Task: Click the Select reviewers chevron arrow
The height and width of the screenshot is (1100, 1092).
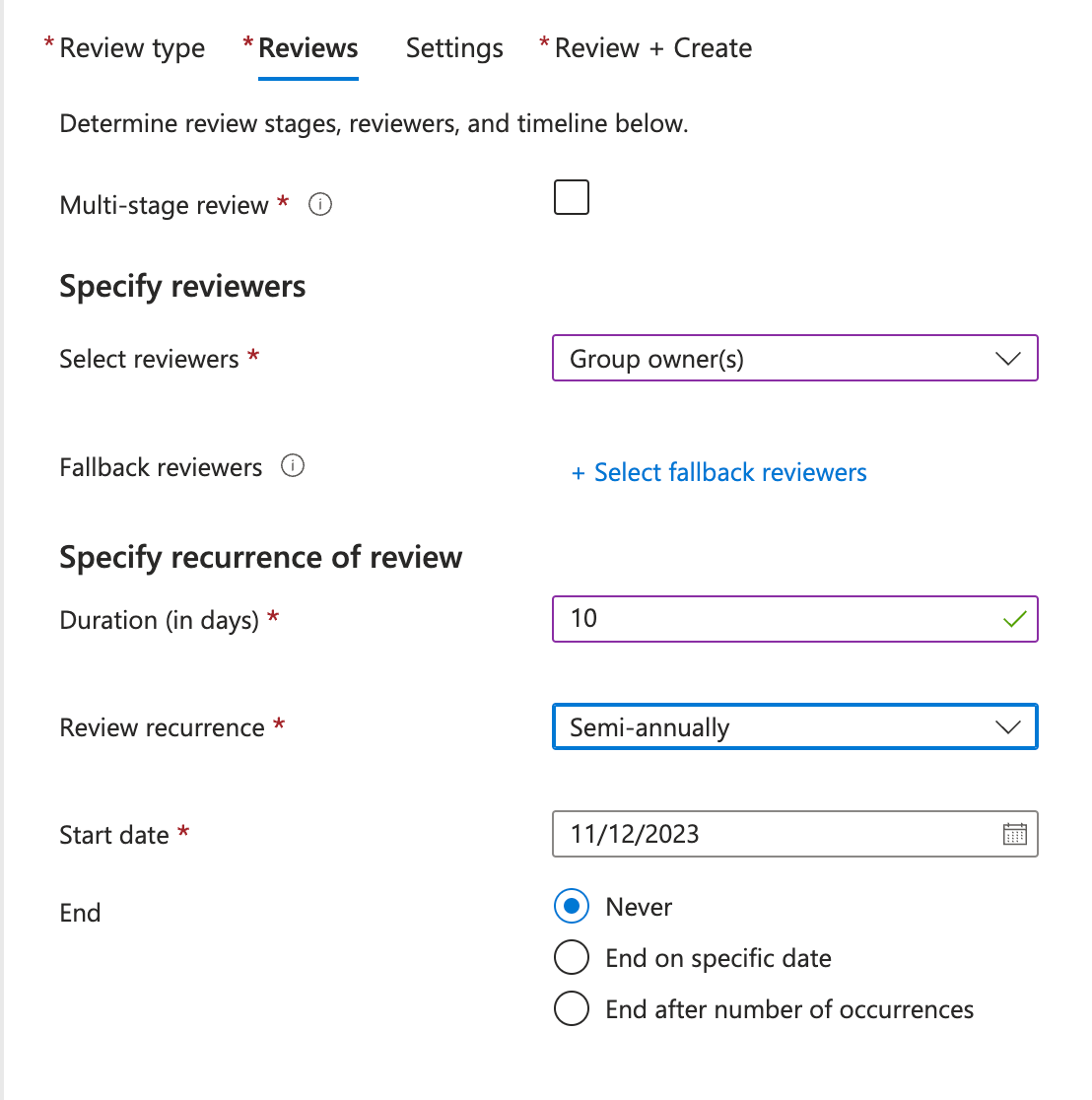Action: 1007,359
